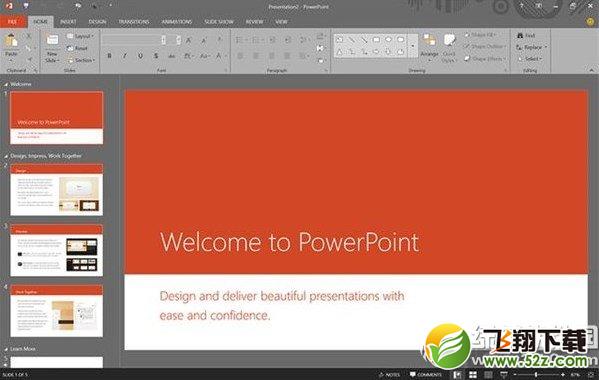Click the Reset slide icon
The height and width of the screenshot is (380, 599).
point(70,48)
